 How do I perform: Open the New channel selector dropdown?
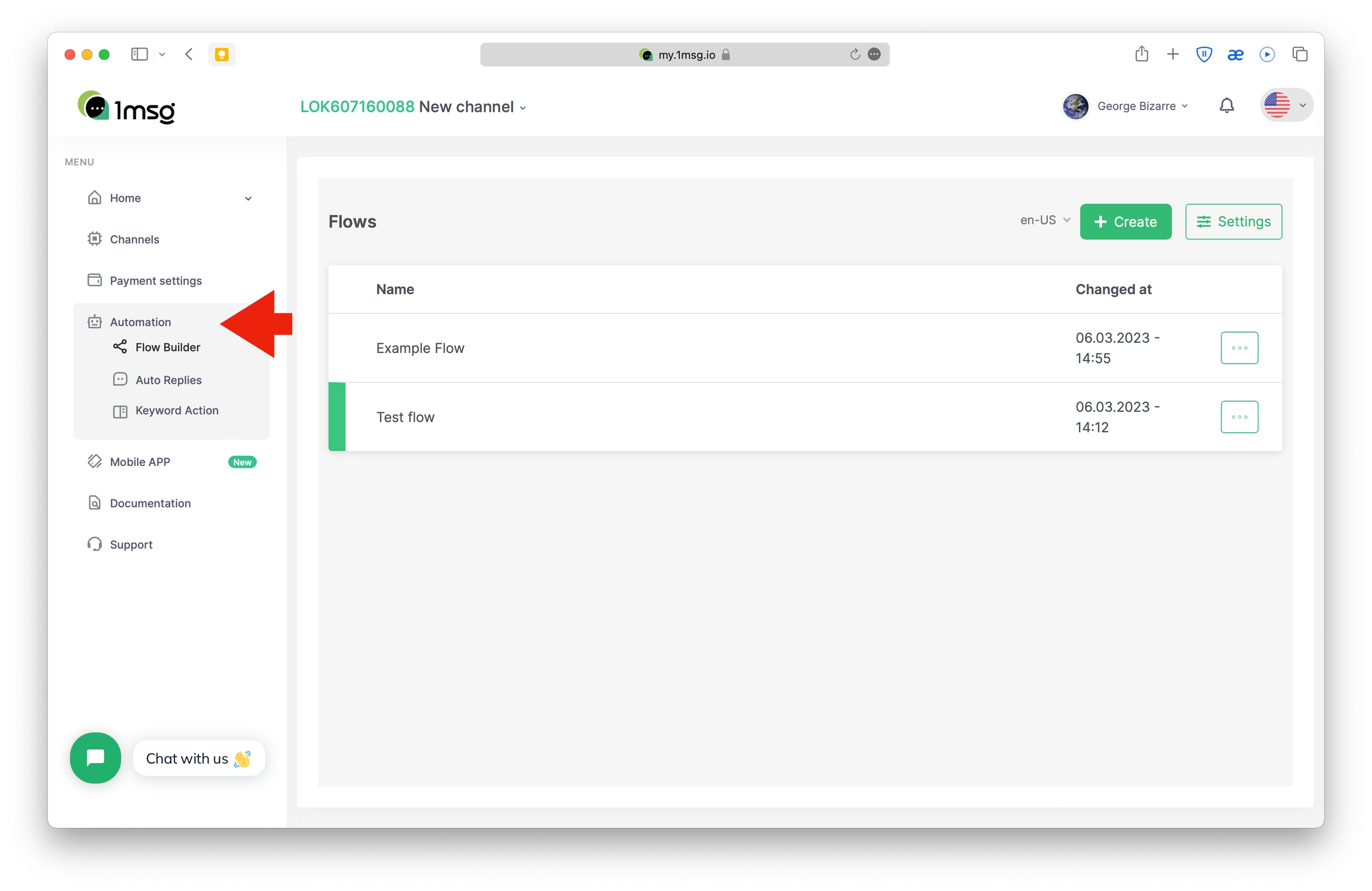pos(472,107)
